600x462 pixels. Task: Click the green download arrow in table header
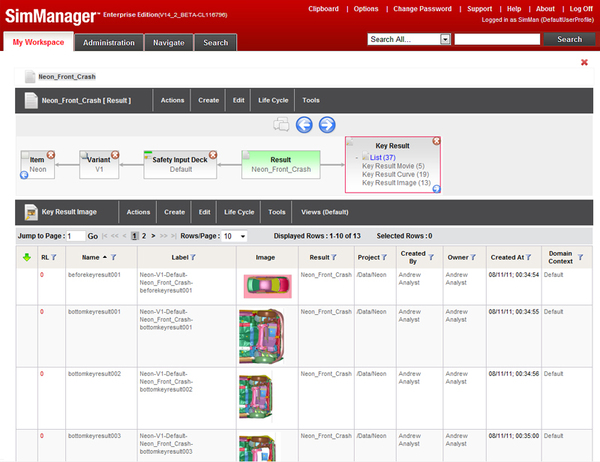[x=26, y=257]
